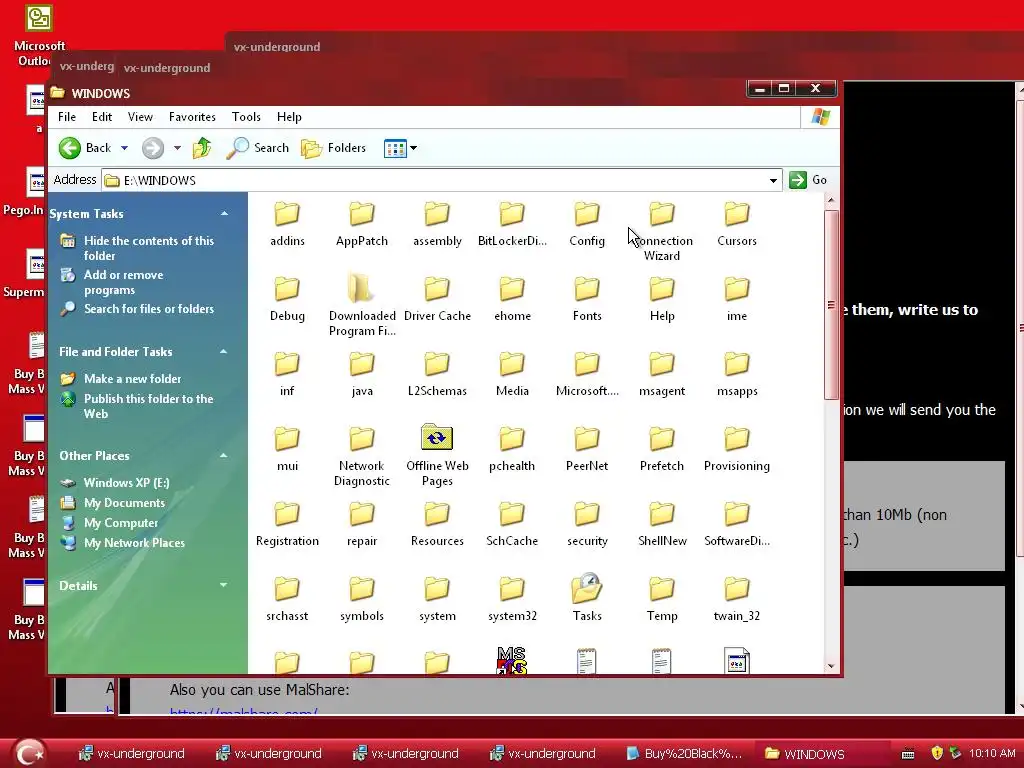Open the Tools menu

pos(246,117)
